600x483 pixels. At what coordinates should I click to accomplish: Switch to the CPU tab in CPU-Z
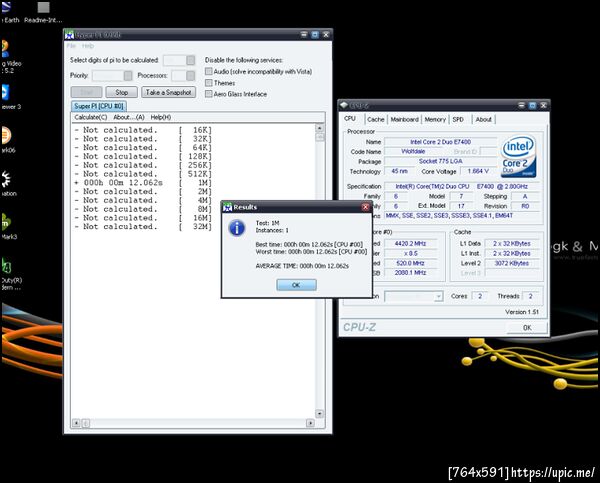tap(350, 119)
